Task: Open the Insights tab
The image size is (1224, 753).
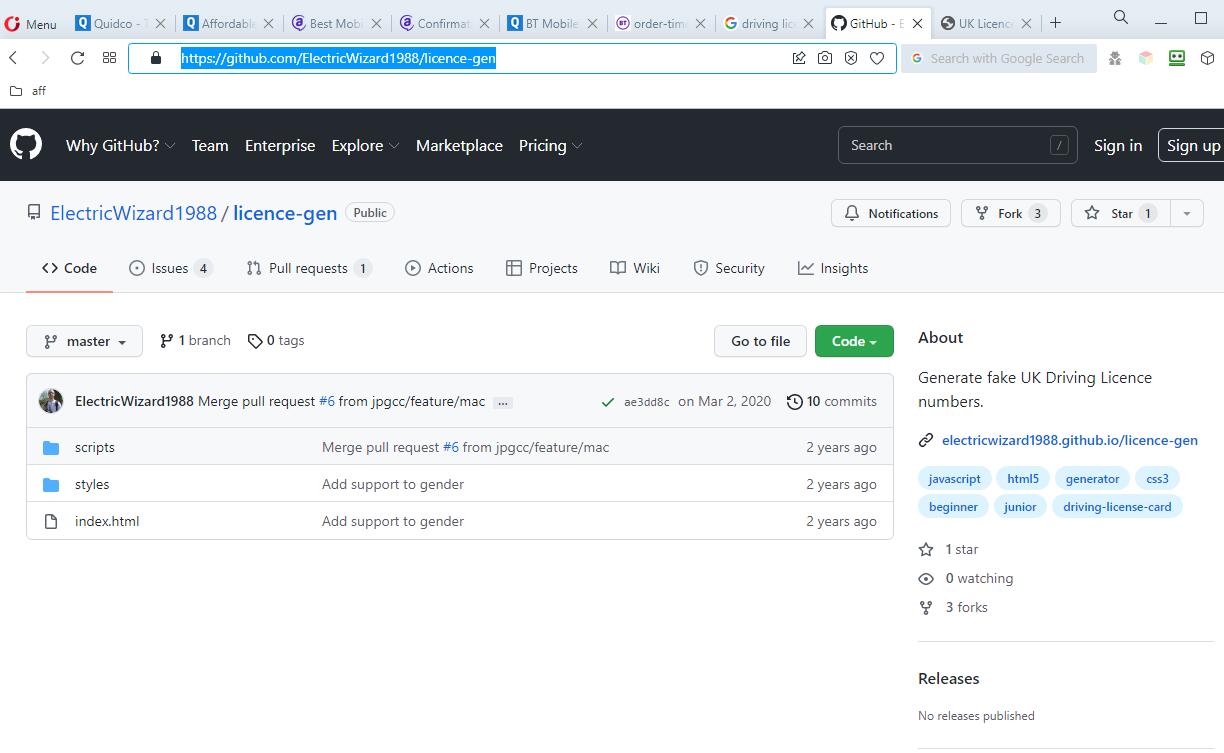Action: [833, 268]
